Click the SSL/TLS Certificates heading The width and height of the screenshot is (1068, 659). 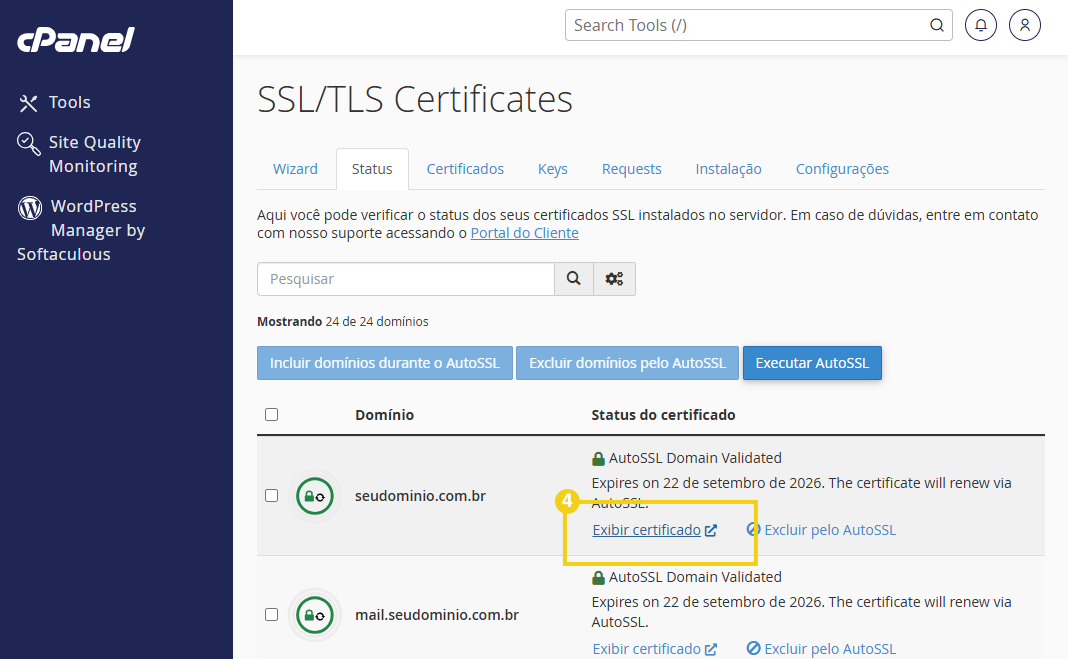(415, 99)
